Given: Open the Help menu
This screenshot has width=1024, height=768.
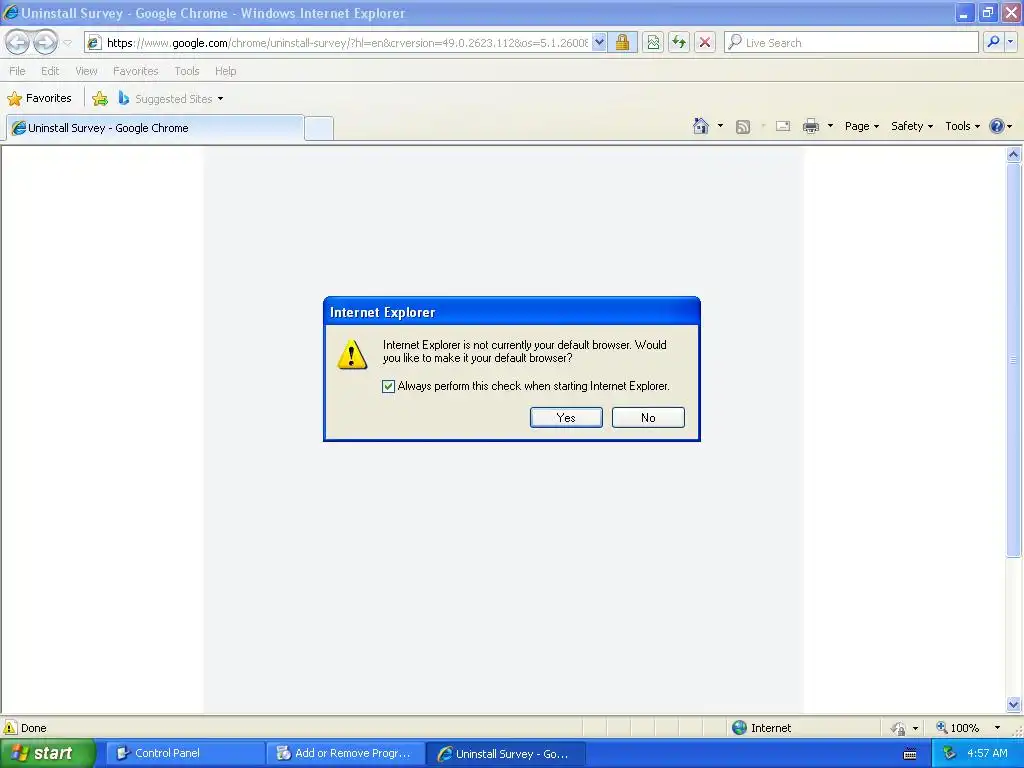Looking at the screenshot, I should 225,71.
